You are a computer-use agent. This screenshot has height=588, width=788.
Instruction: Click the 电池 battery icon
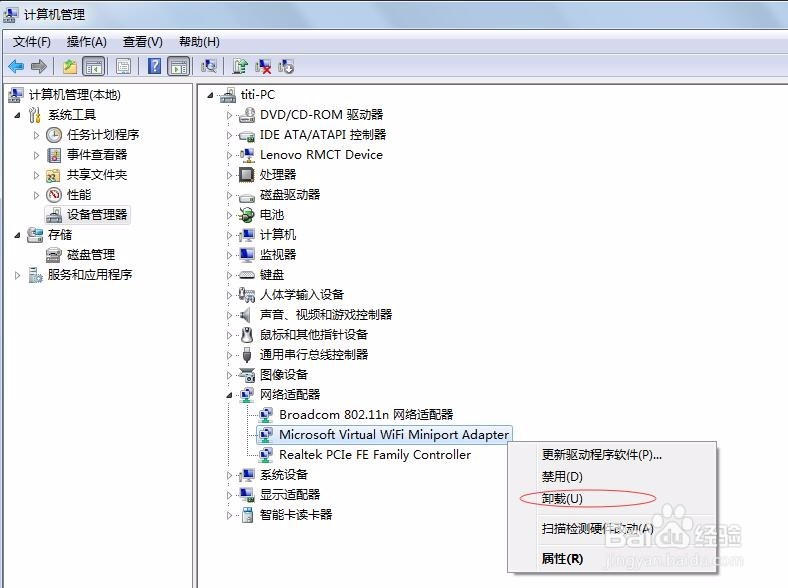[247, 215]
